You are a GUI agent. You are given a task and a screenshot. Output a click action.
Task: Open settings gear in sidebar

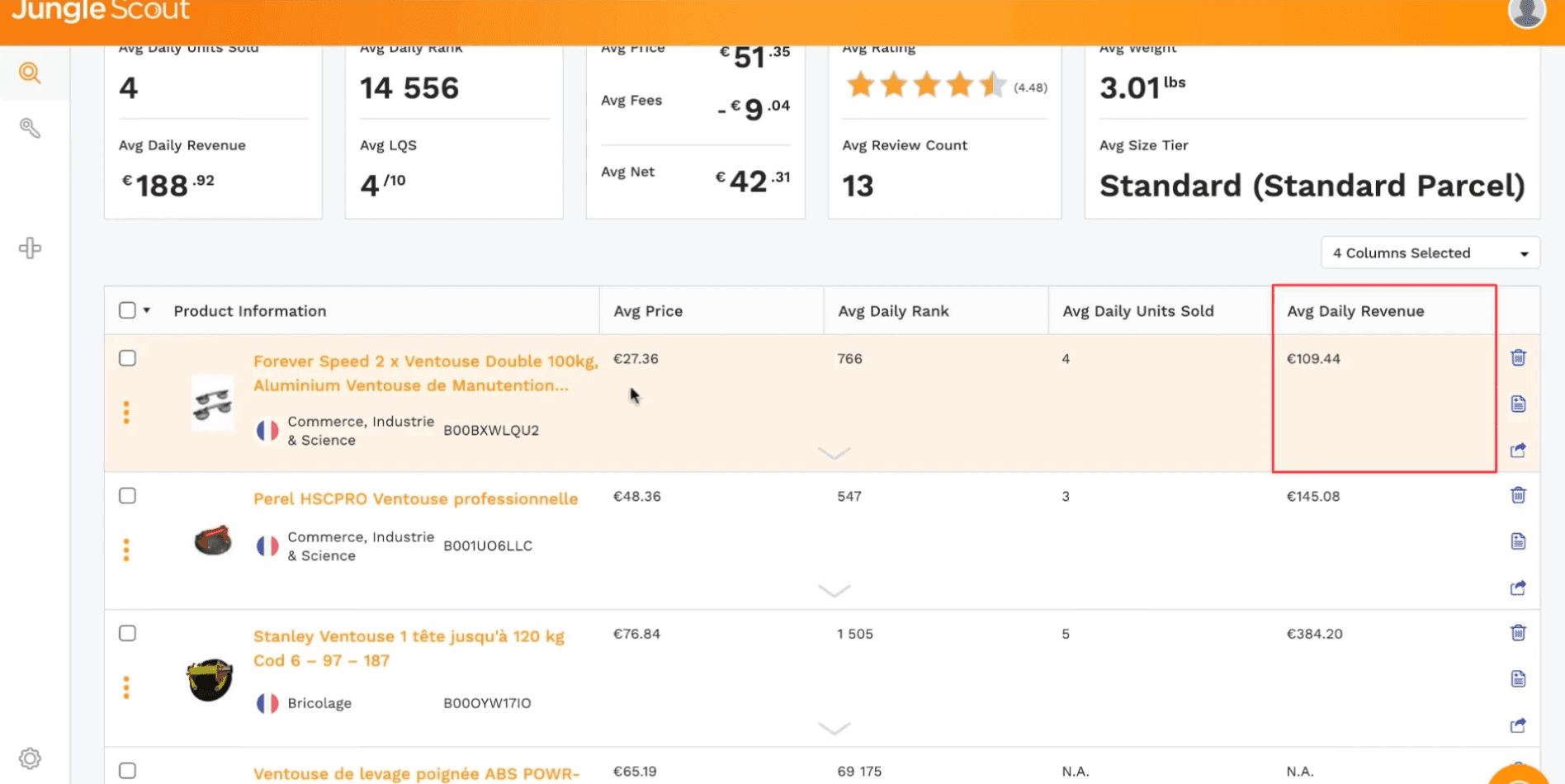pyautogui.click(x=30, y=758)
